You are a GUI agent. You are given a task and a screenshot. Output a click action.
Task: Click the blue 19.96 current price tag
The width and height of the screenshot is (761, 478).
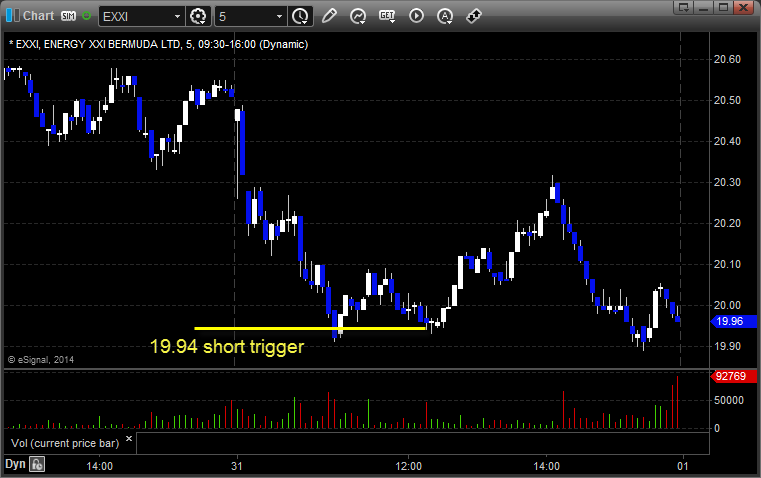tap(733, 321)
